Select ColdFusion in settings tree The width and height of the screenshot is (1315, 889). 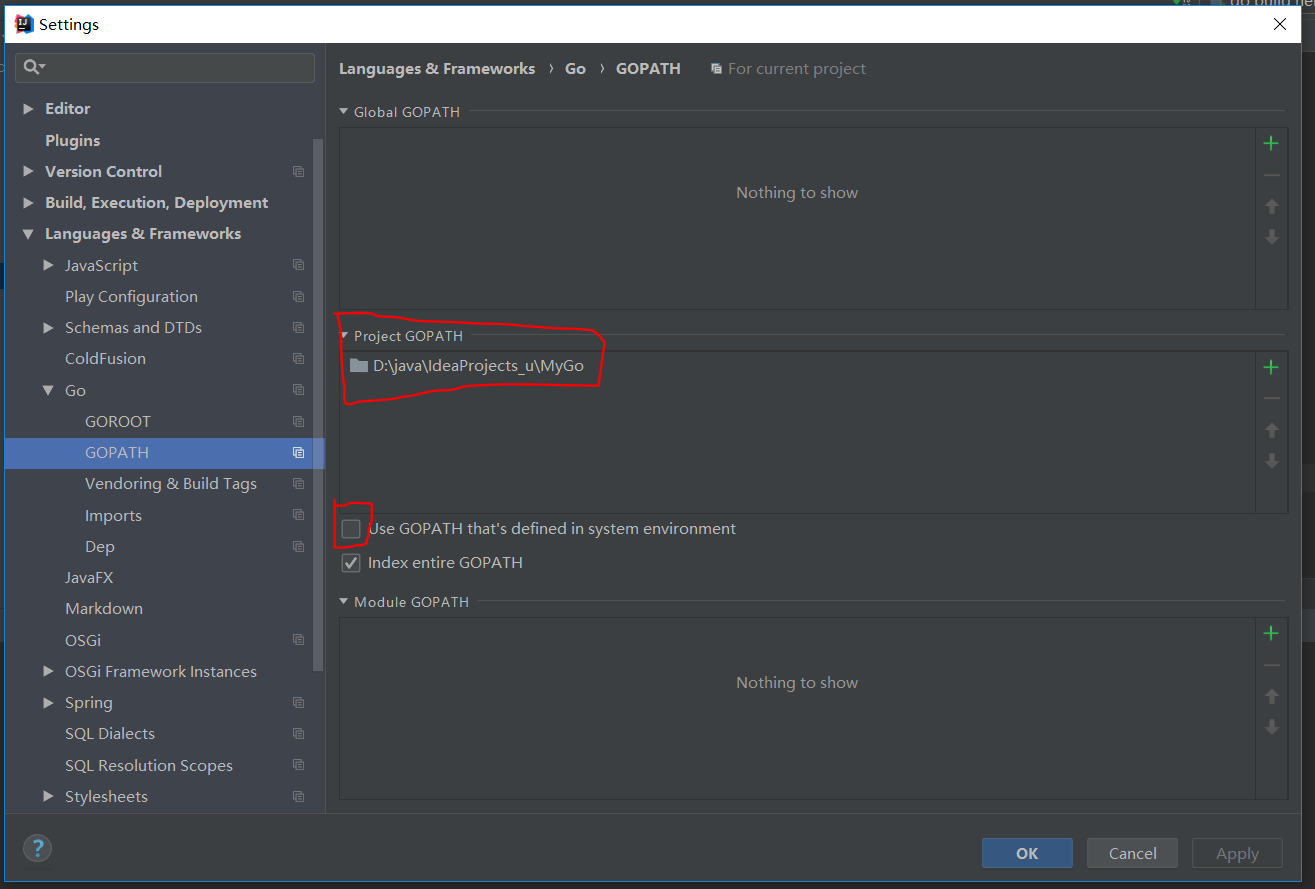(x=105, y=358)
